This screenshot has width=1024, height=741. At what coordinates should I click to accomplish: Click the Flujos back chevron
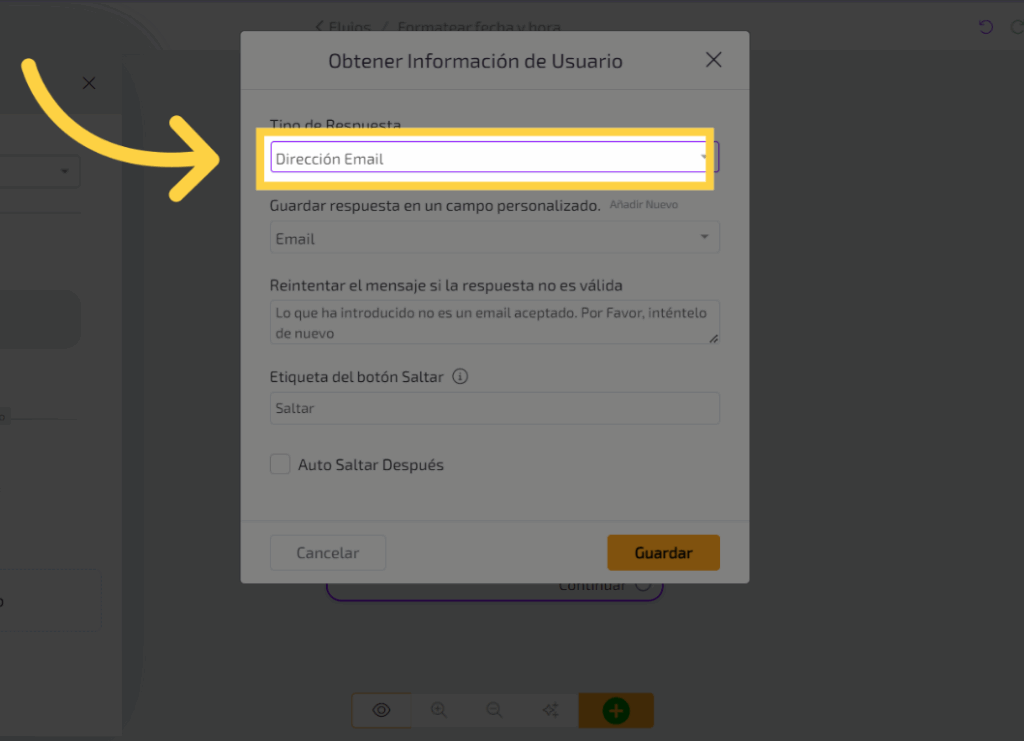[320, 27]
